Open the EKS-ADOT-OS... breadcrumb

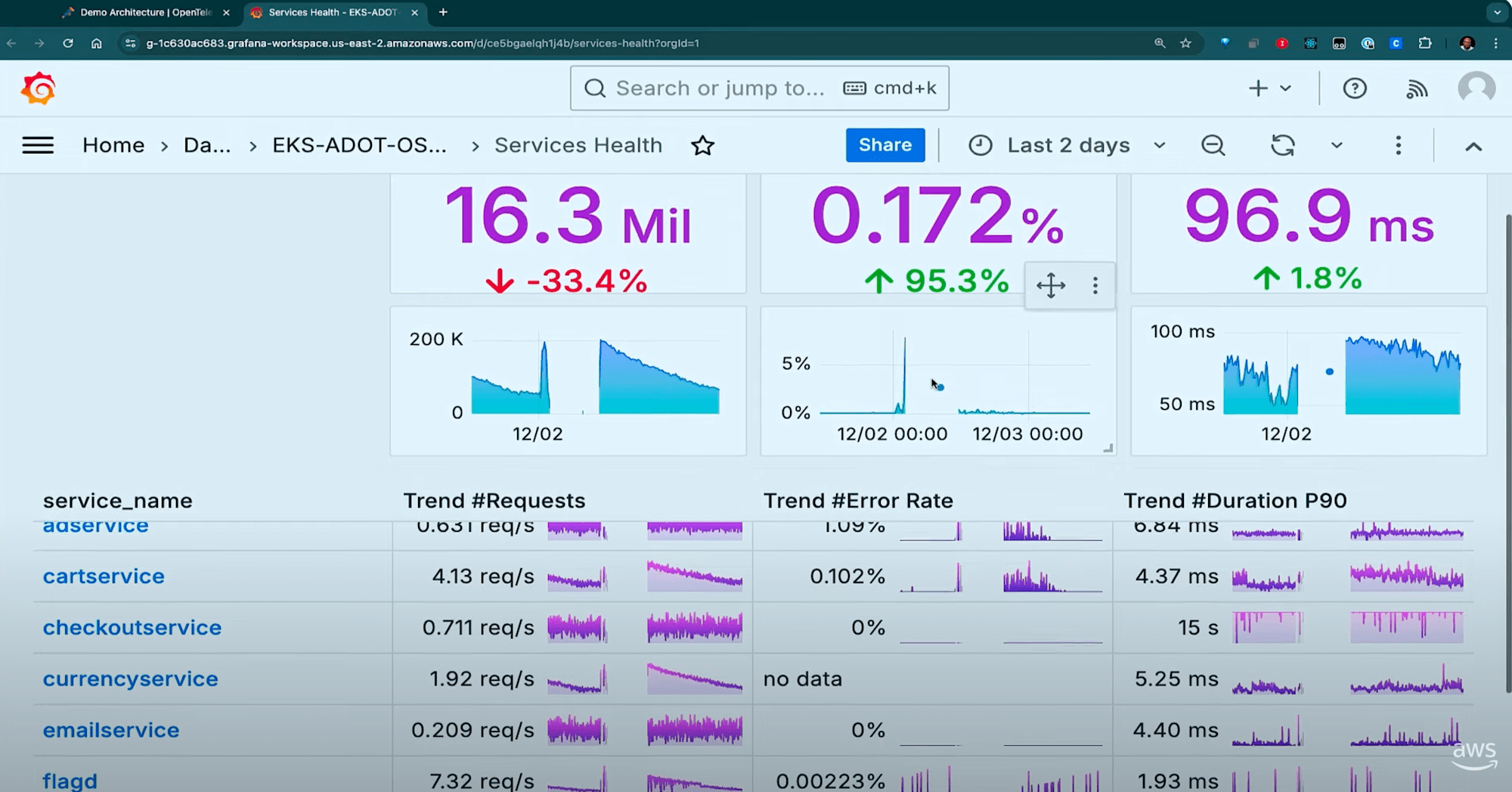[359, 145]
